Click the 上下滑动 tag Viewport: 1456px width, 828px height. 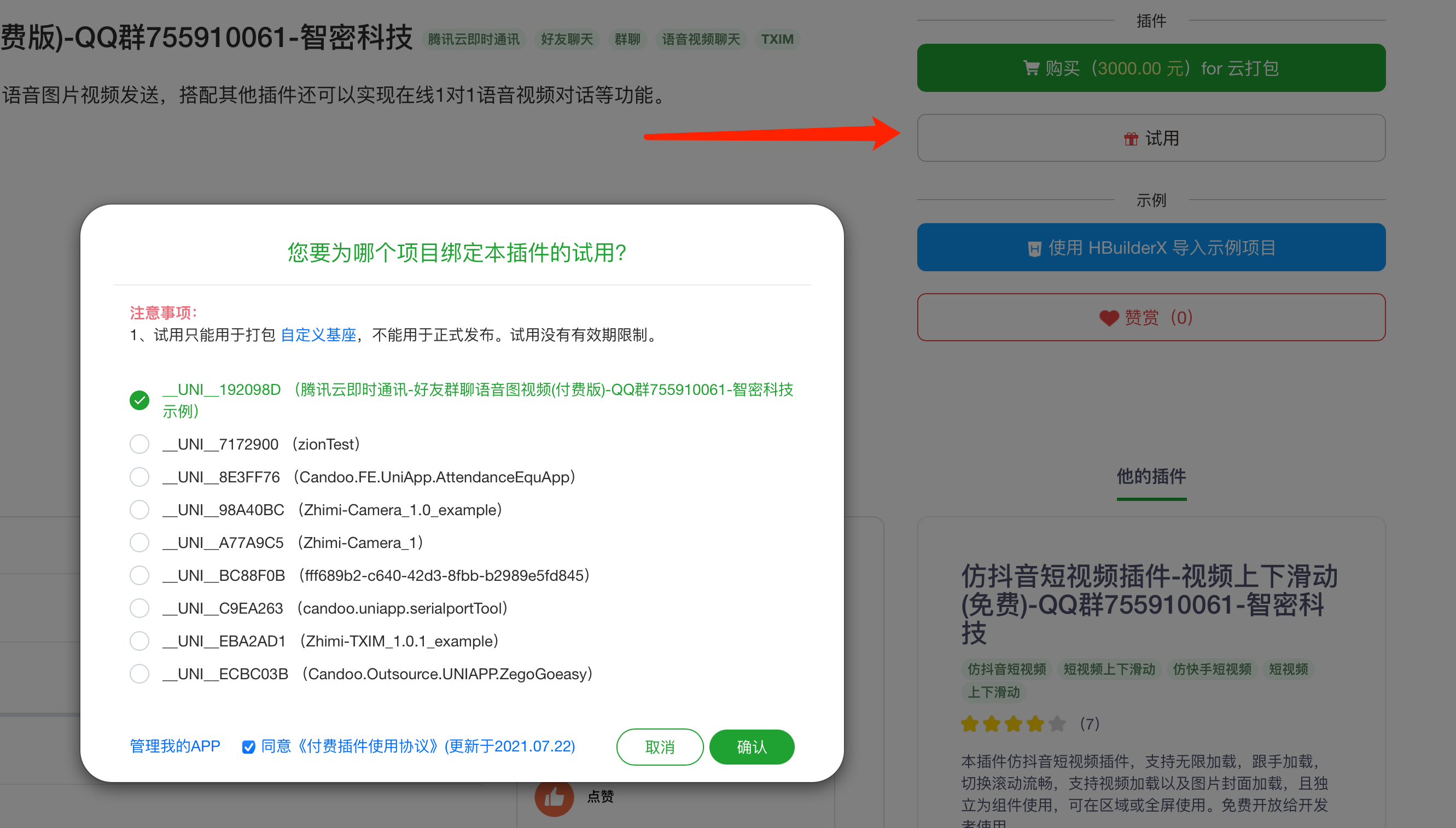[994, 693]
